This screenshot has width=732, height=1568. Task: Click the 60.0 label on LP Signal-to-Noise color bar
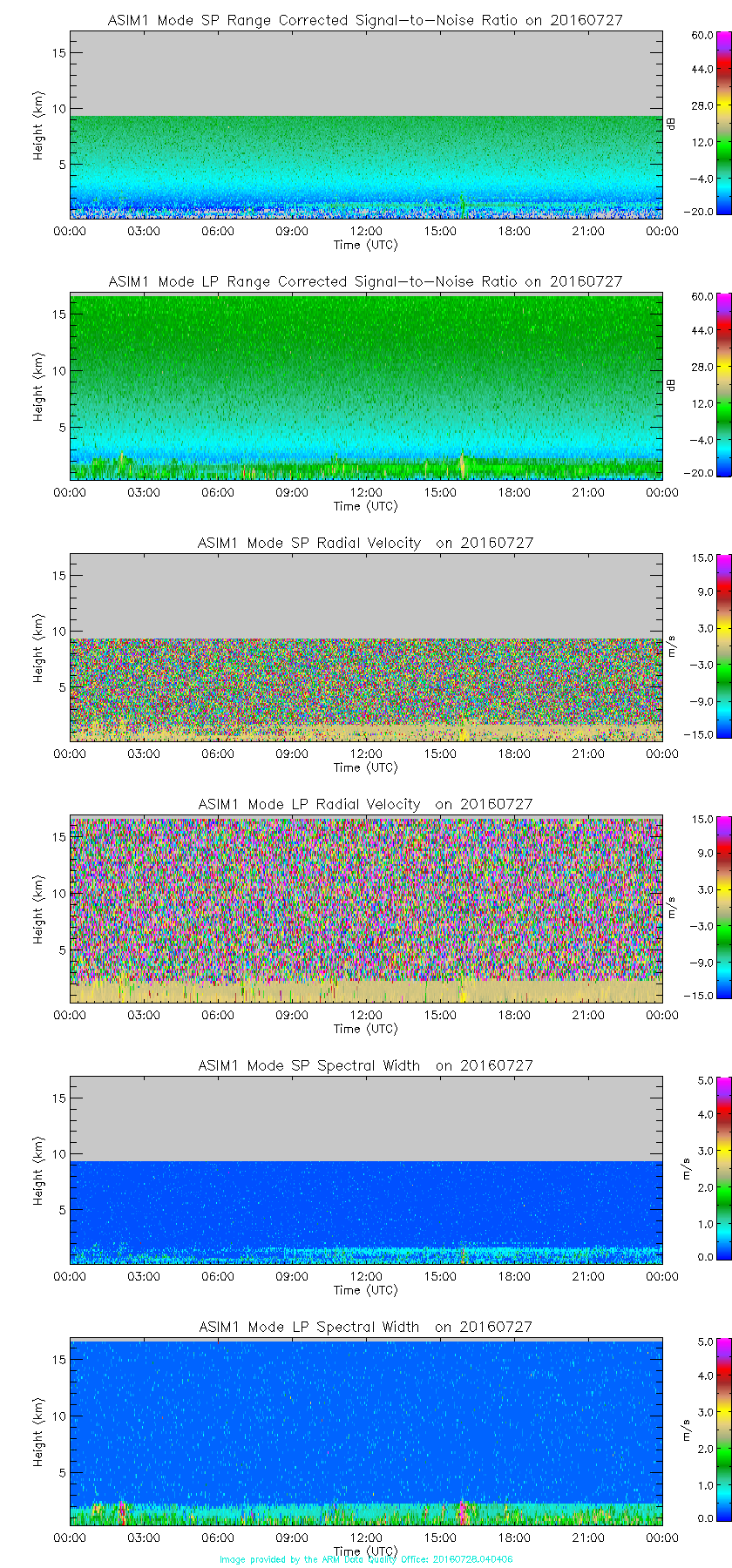702,297
